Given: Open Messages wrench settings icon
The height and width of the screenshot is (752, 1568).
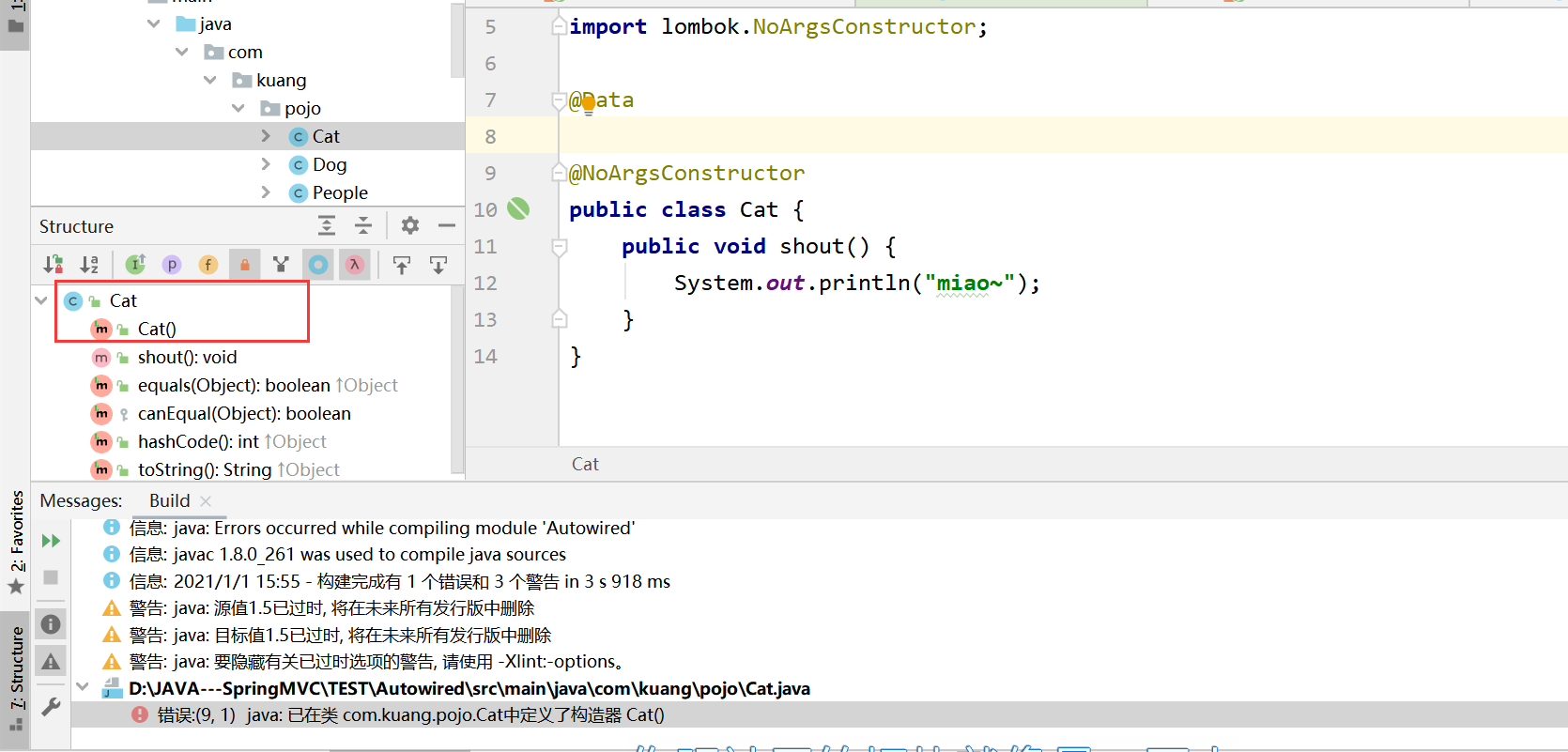Looking at the screenshot, I should click(x=51, y=706).
